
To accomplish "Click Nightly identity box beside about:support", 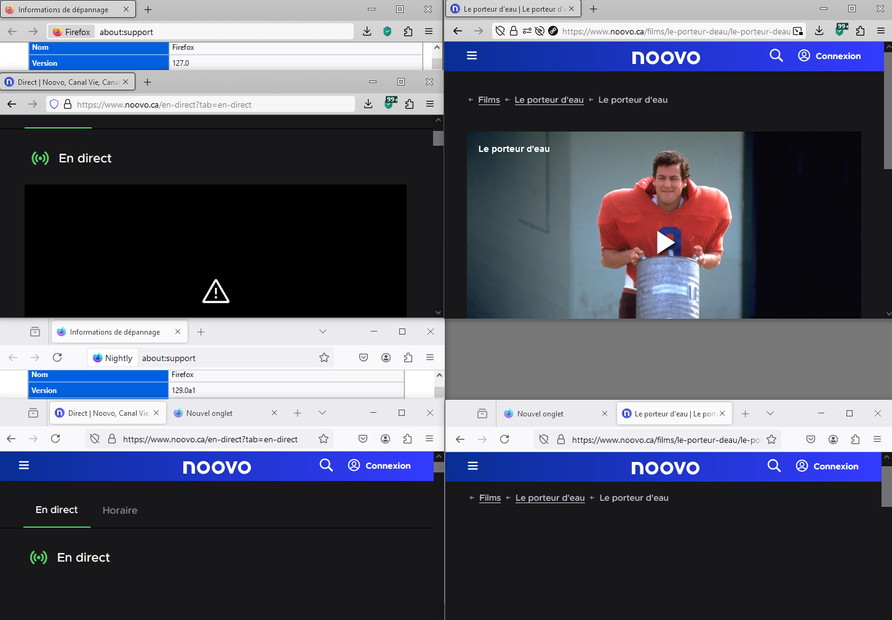I will coord(113,358).
